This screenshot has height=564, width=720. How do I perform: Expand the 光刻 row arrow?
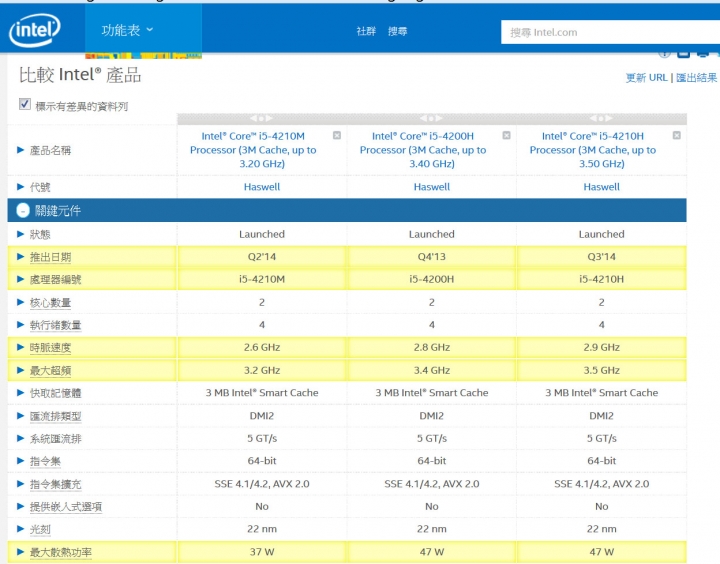pyautogui.click(x=20, y=528)
